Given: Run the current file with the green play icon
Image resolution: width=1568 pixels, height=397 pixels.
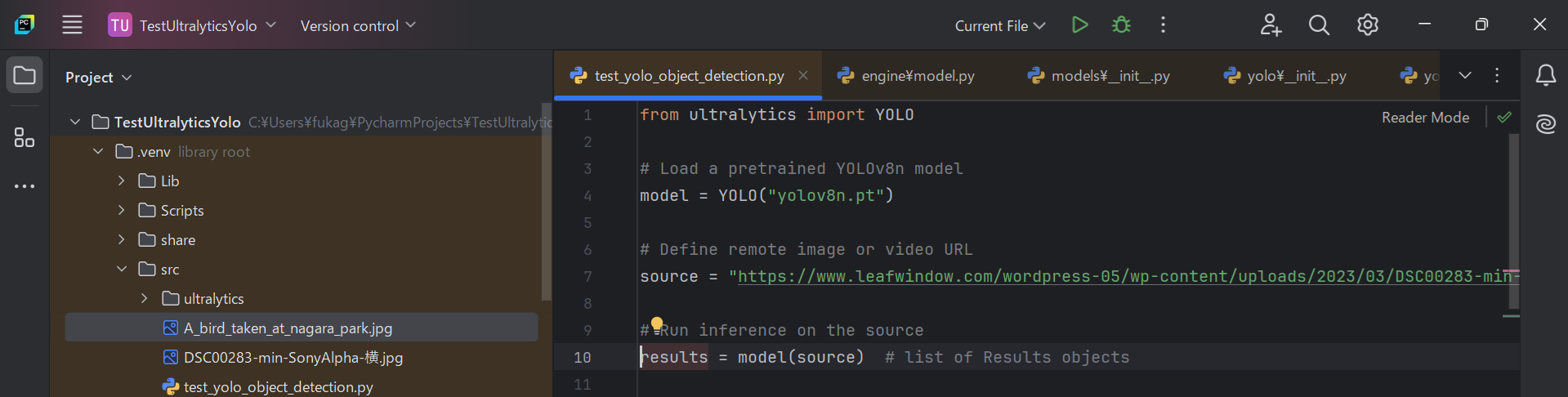Looking at the screenshot, I should [1079, 25].
